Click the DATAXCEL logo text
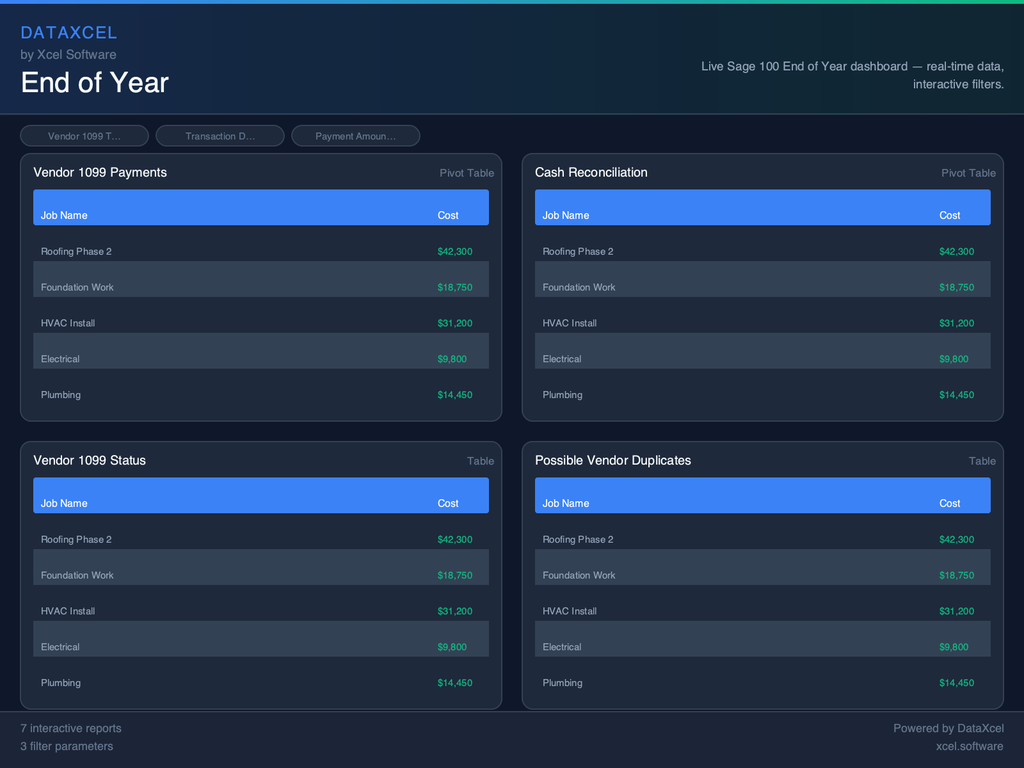The image size is (1024, 768). click(69, 33)
